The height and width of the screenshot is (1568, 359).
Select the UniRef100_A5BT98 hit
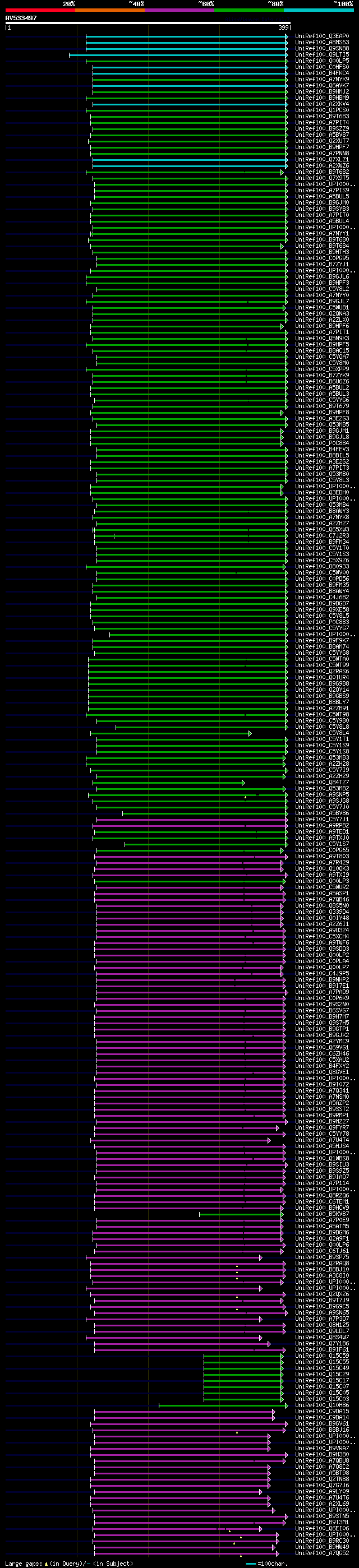pos(323,1473)
